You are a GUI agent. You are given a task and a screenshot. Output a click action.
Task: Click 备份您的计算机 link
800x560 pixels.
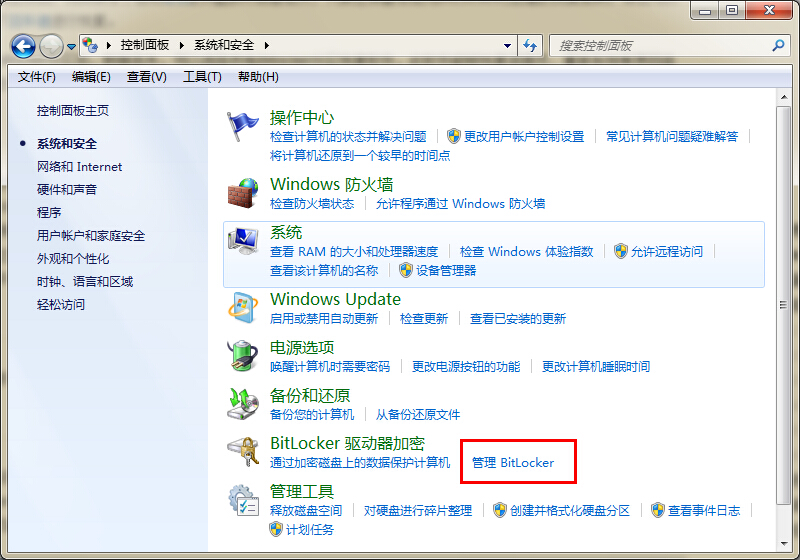(312, 415)
